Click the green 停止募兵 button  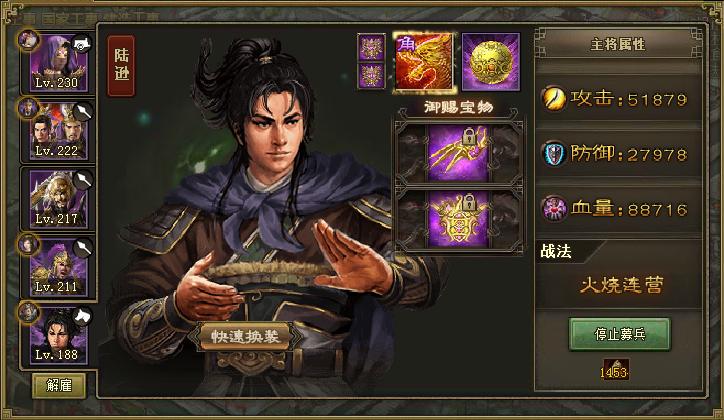(x=620, y=334)
